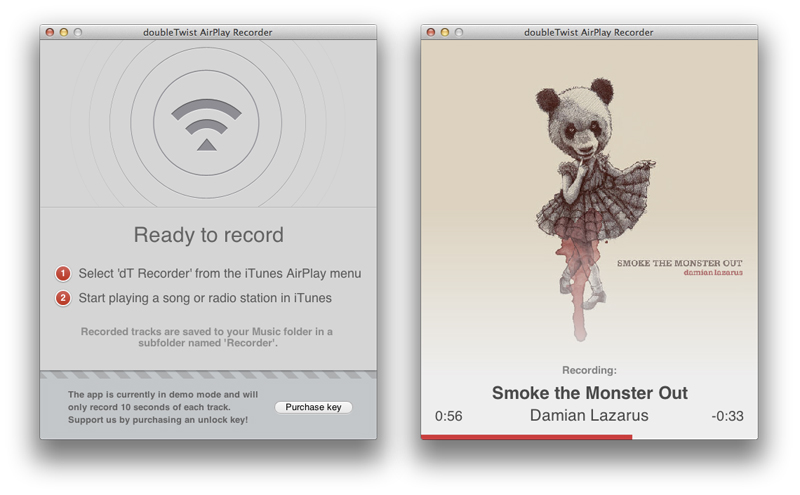Viewport: 800px width, 495px height.
Task: Click the red step 2 badge
Action: [63, 298]
